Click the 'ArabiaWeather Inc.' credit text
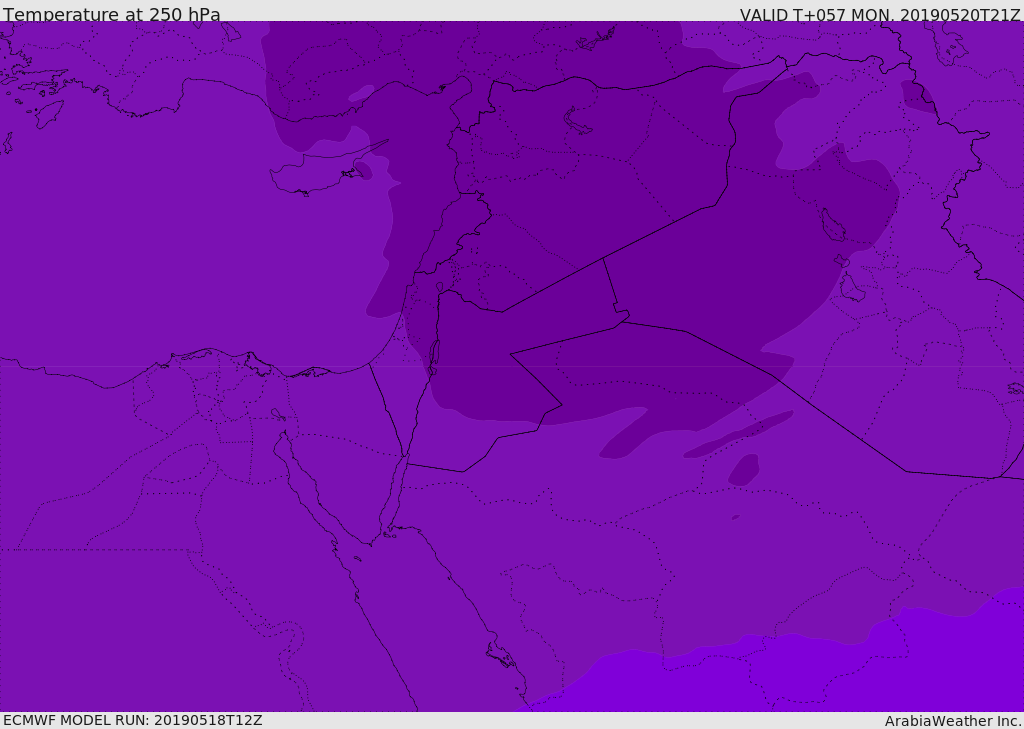 coord(953,721)
